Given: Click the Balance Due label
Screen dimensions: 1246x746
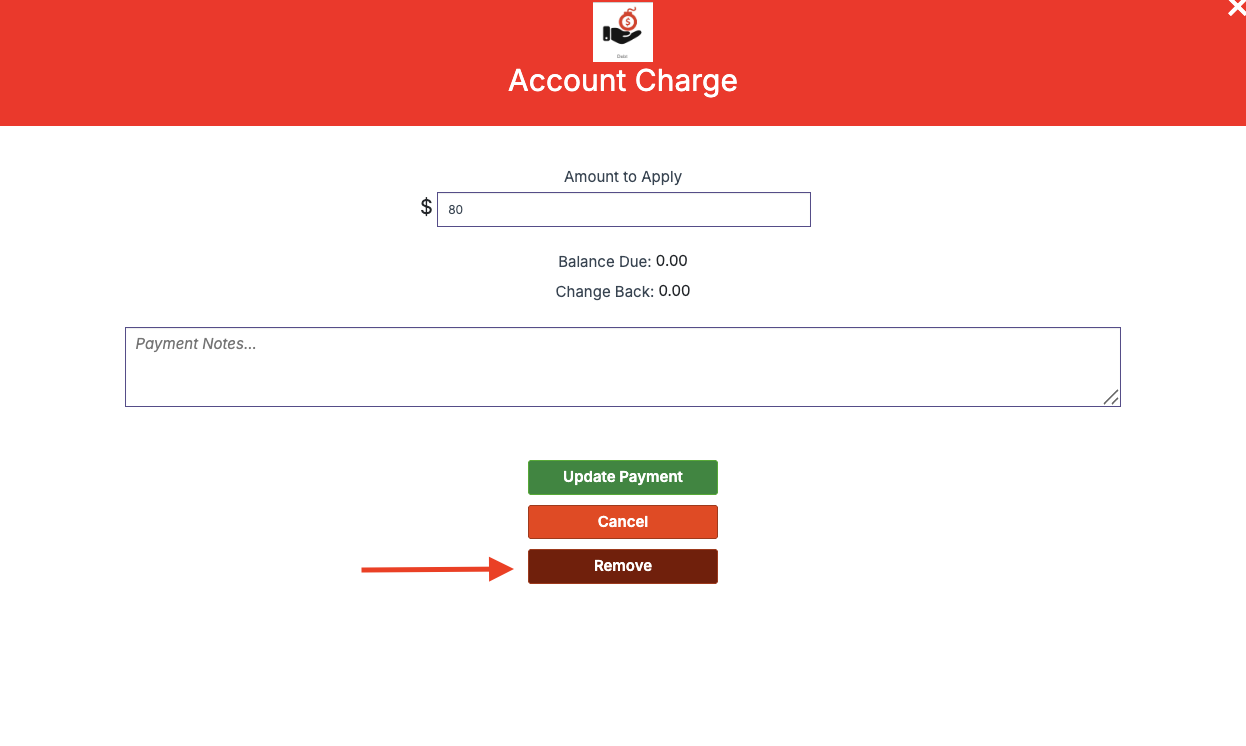Looking at the screenshot, I should 604,262.
